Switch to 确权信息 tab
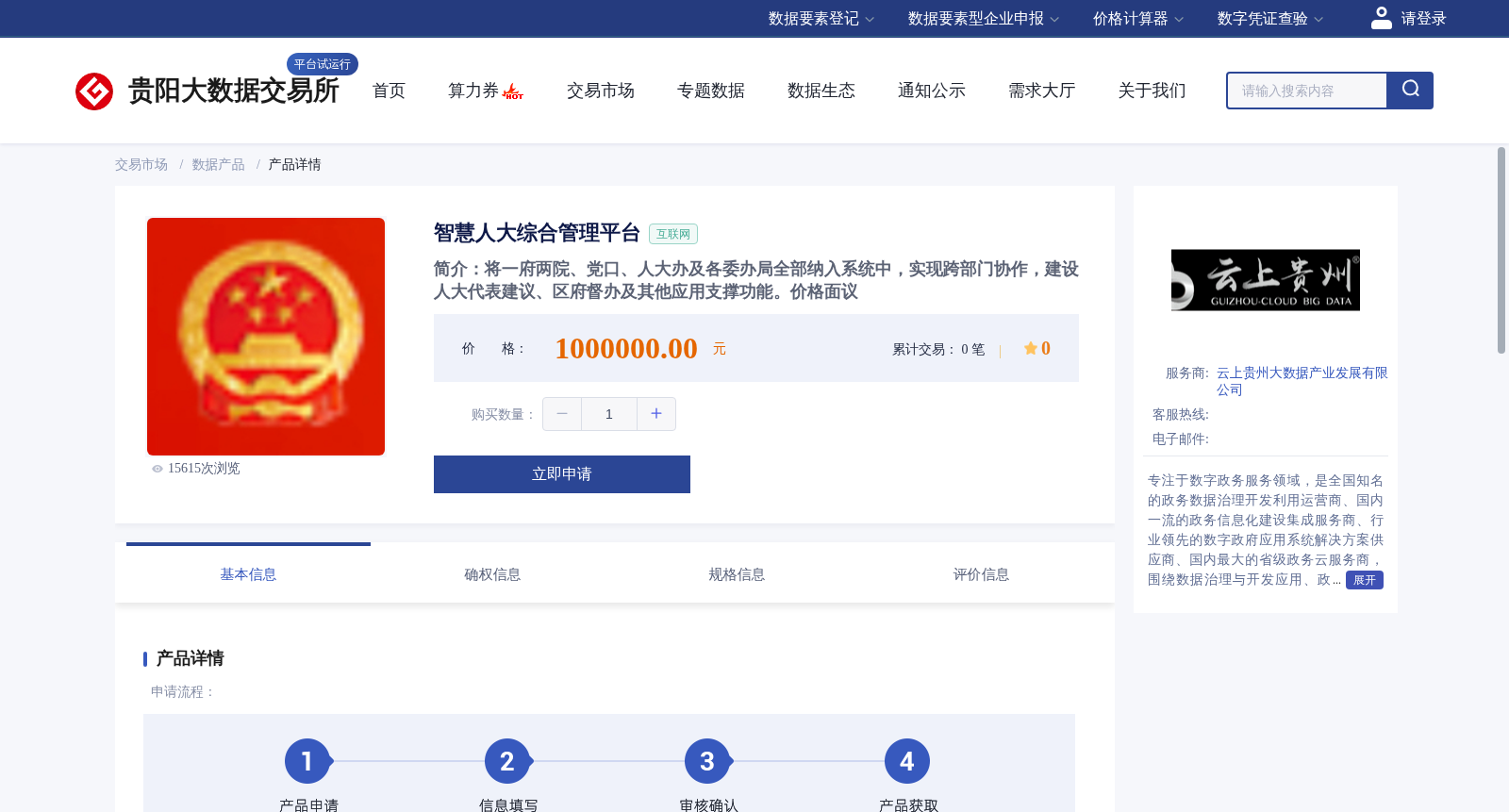 point(492,574)
